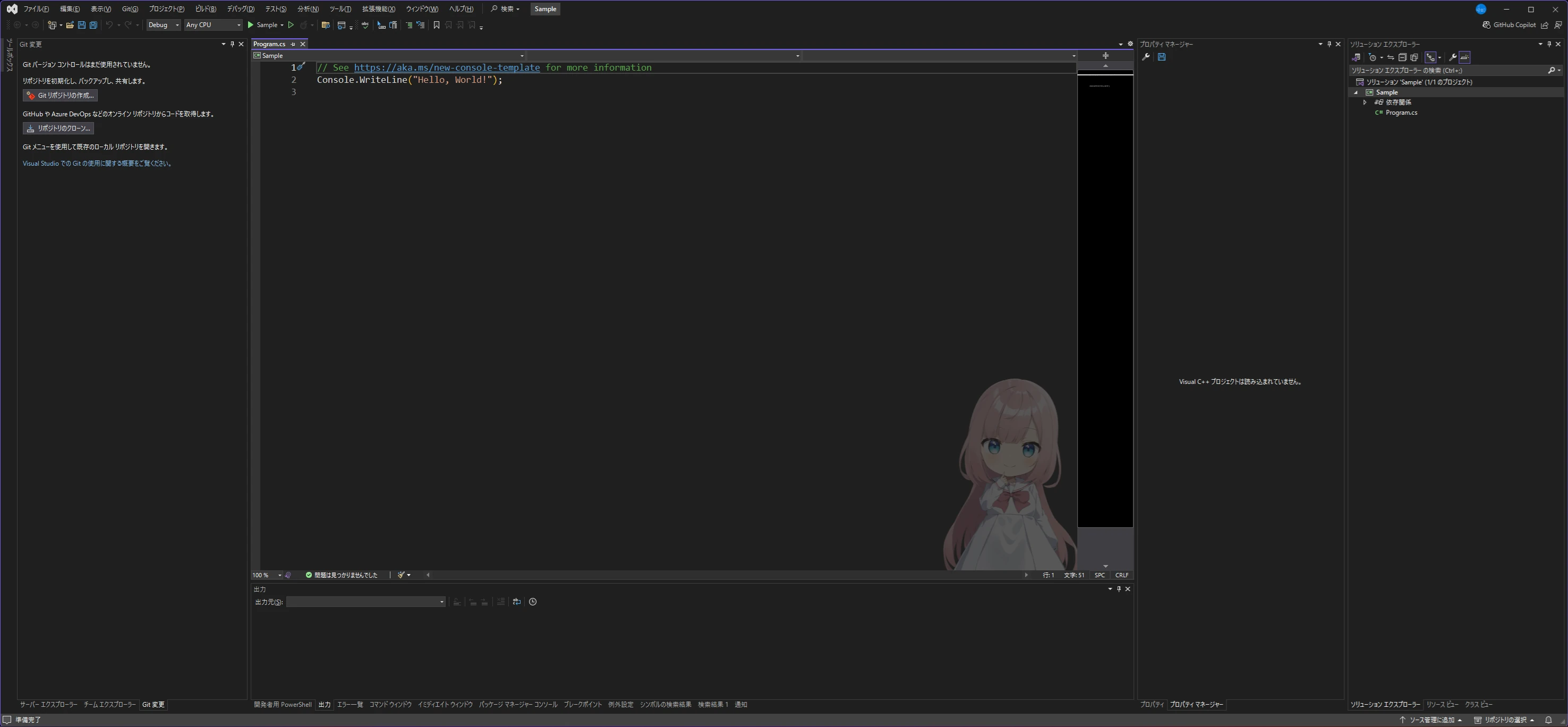Open the ファイル(F) menu
The height and width of the screenshot is (727, 1568).
36,9
